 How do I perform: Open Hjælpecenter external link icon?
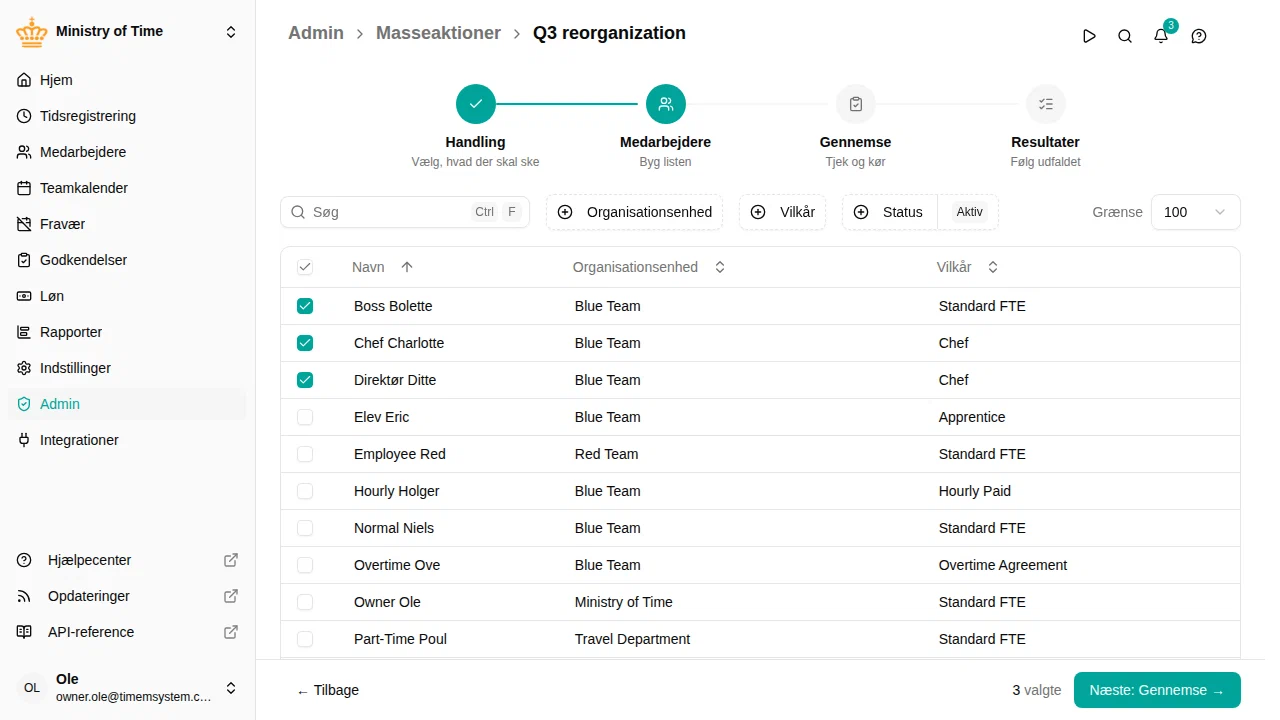pos(231,560)
